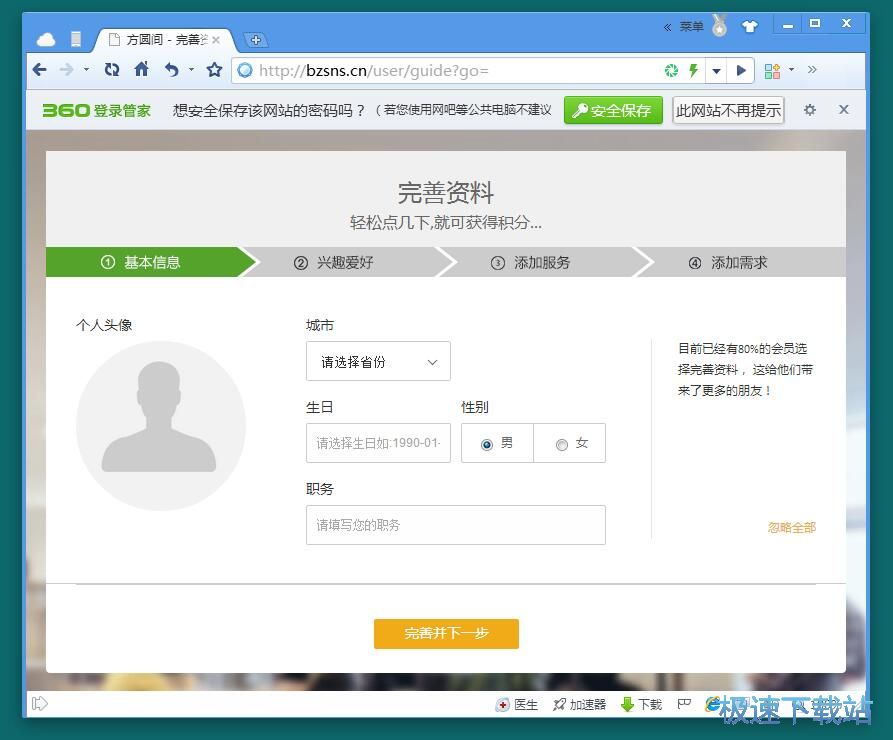Bookmark page with the star icon
The width and height of the screenshot is (893, 740).
(x=214, y=70)
